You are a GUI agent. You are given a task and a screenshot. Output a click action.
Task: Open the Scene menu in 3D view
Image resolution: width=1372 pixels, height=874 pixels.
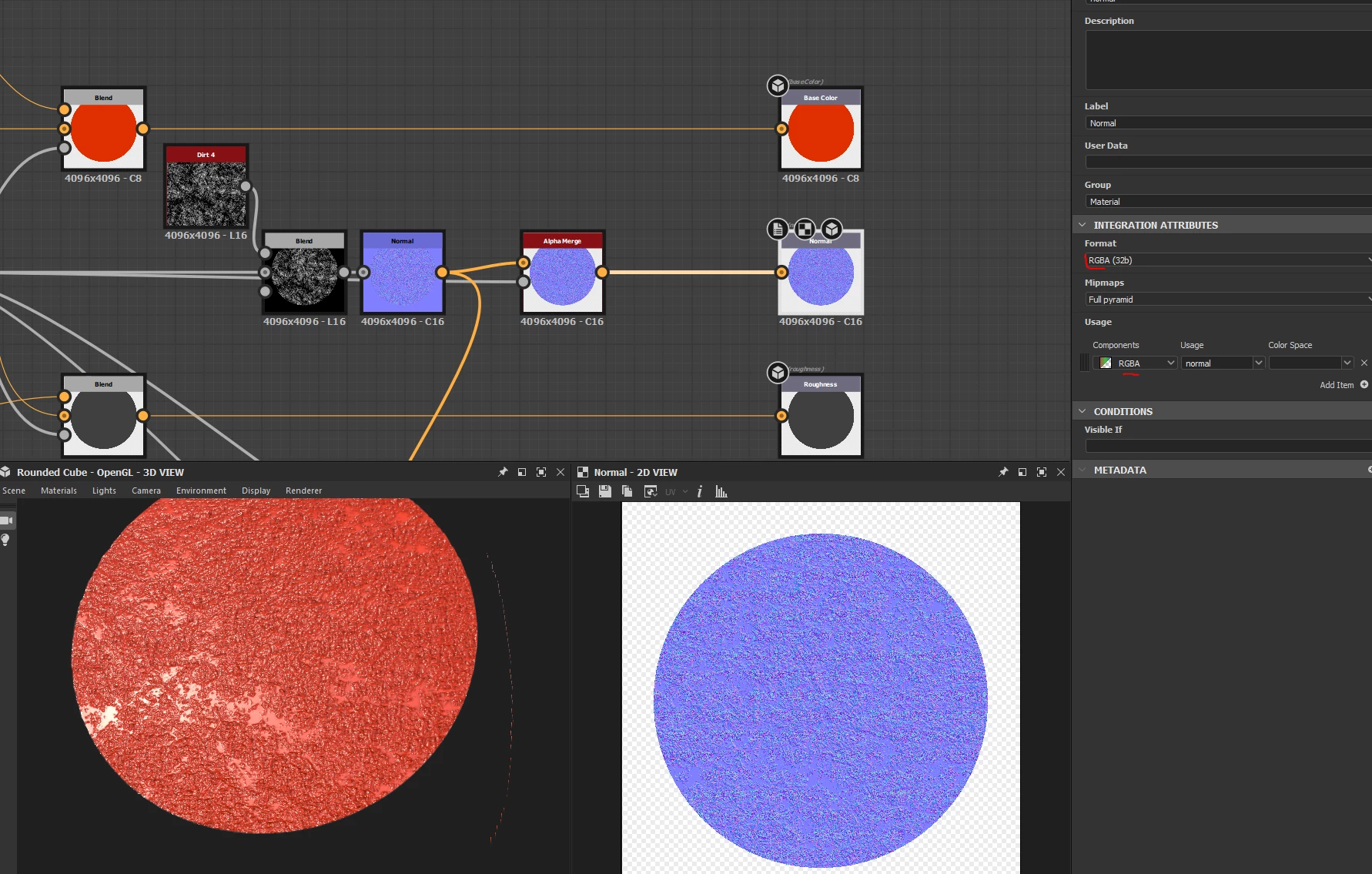point(14,491)
